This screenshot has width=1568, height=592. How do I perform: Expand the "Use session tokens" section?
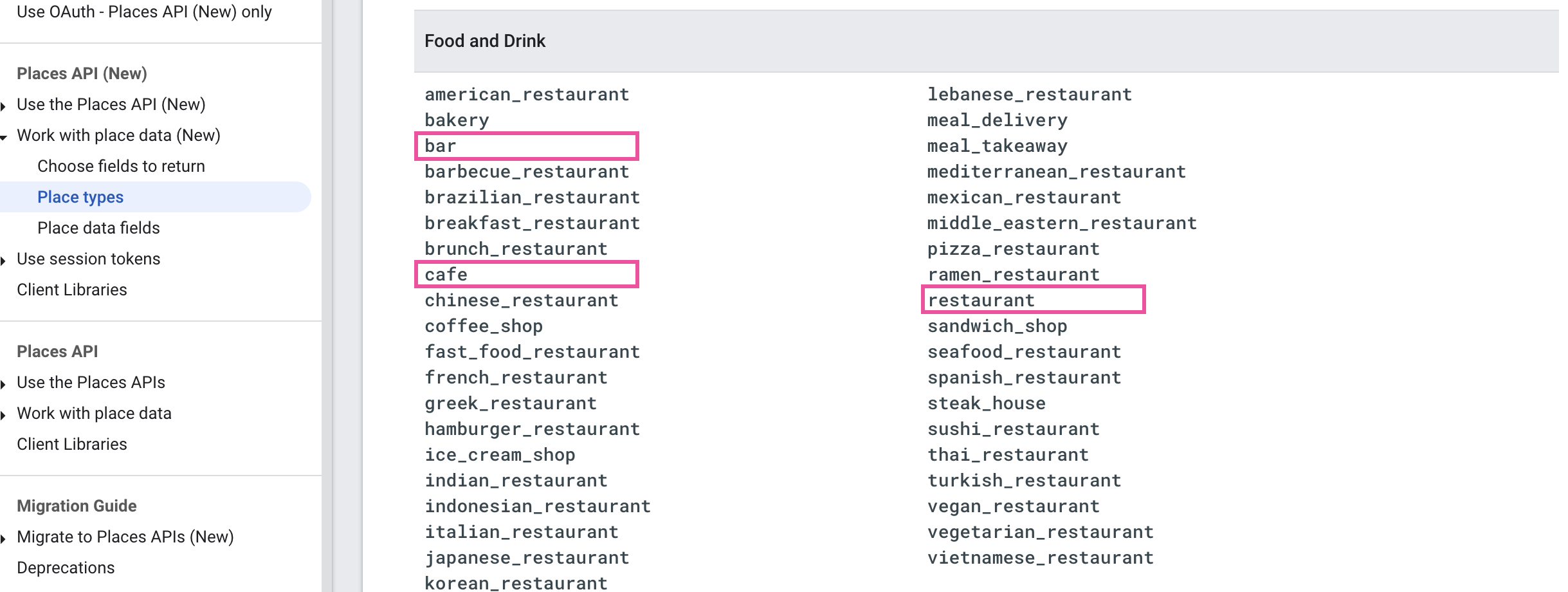(89, 259)
